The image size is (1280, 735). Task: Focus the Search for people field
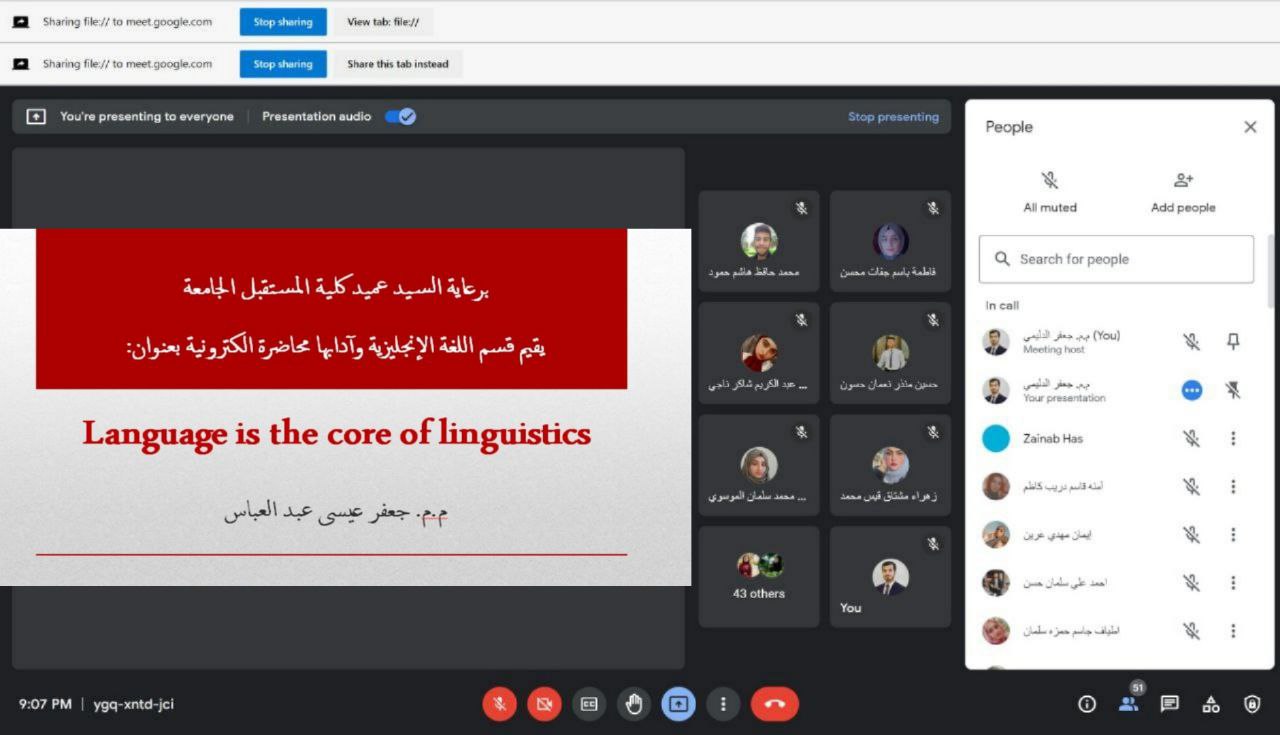pyautogui.click(x=1116, y=259)
